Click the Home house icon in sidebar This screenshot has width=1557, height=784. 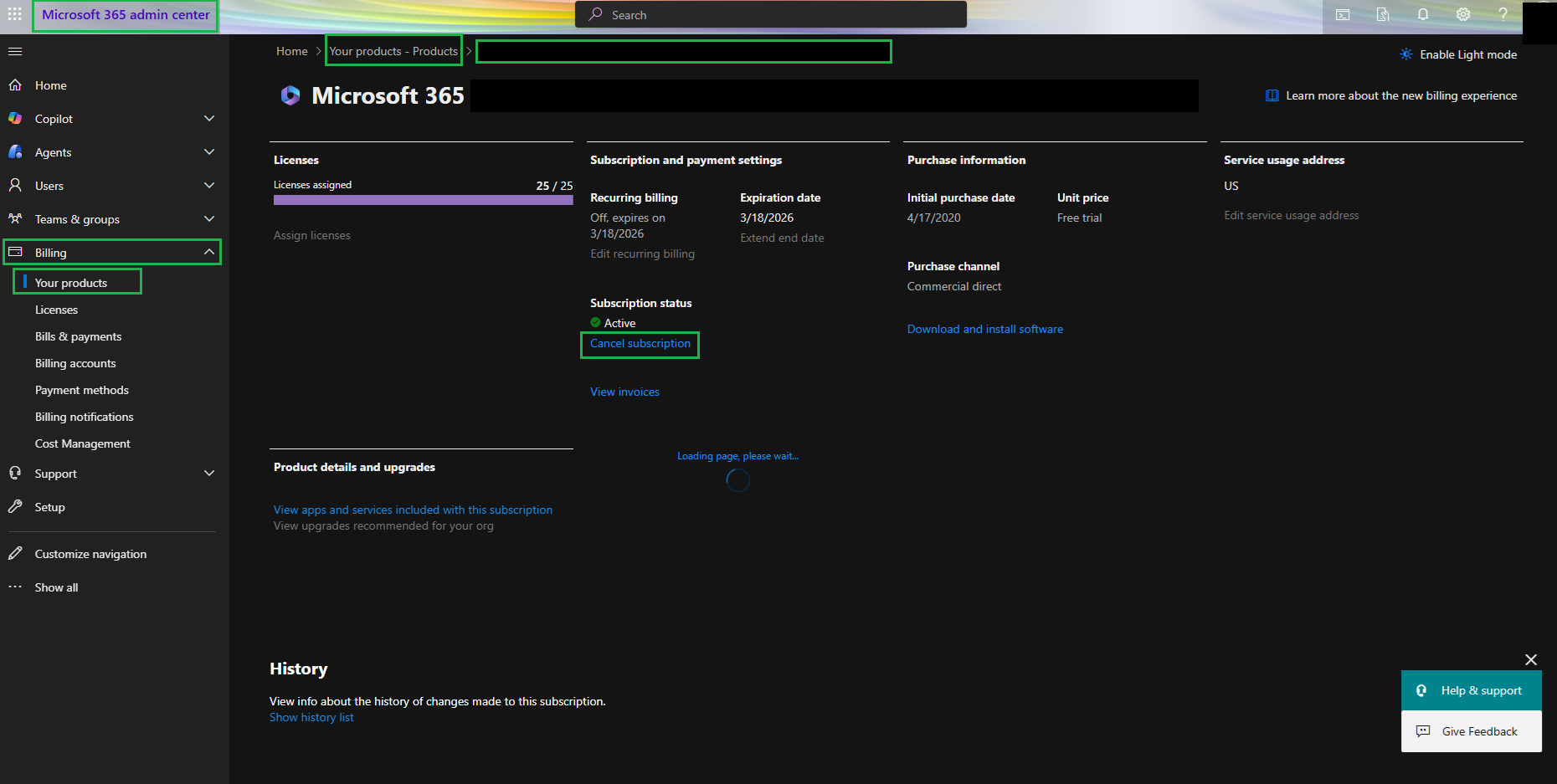[15, 85]
